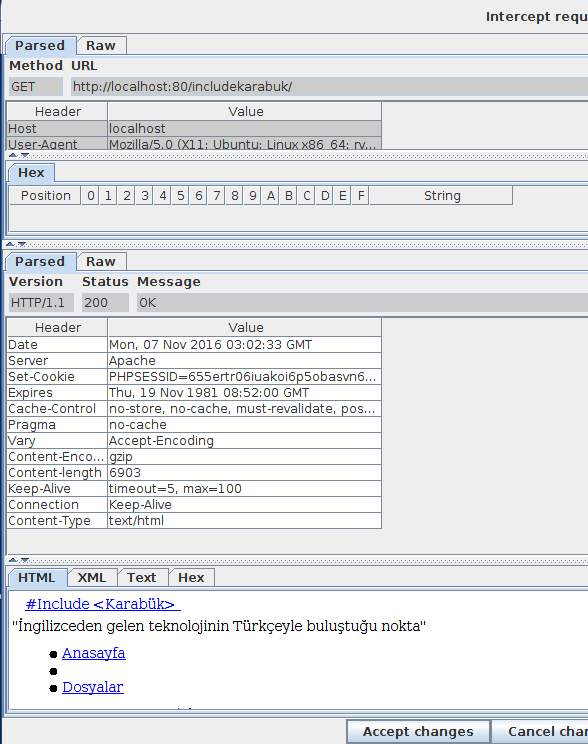Click the Accept changes button
This screenshot has width=588, height=744.
click(418, 732)
